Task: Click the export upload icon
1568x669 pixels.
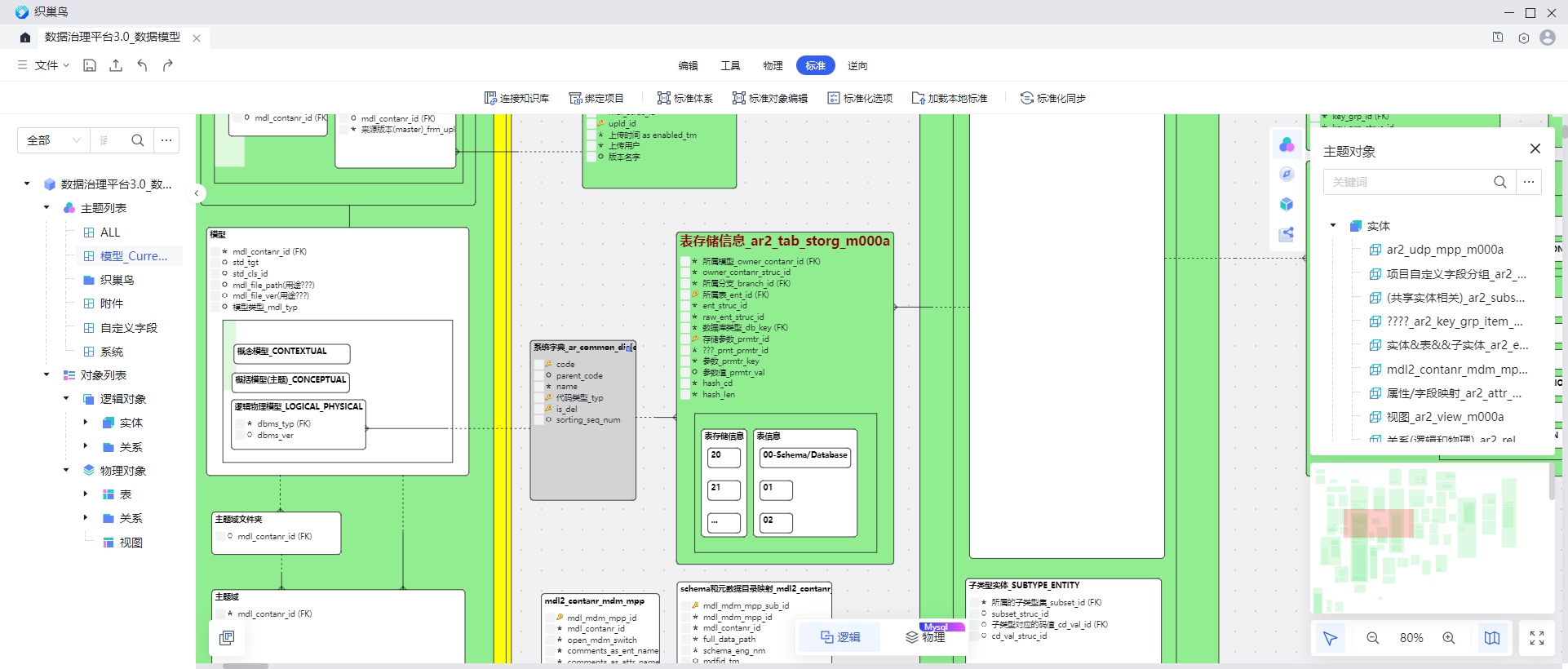Action: [x=116, y=65]
